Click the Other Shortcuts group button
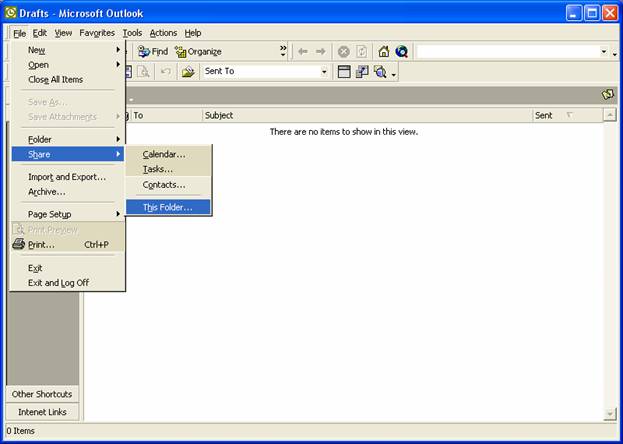The width and height of the screenshot is (623, 444). (x=42, y=394)
